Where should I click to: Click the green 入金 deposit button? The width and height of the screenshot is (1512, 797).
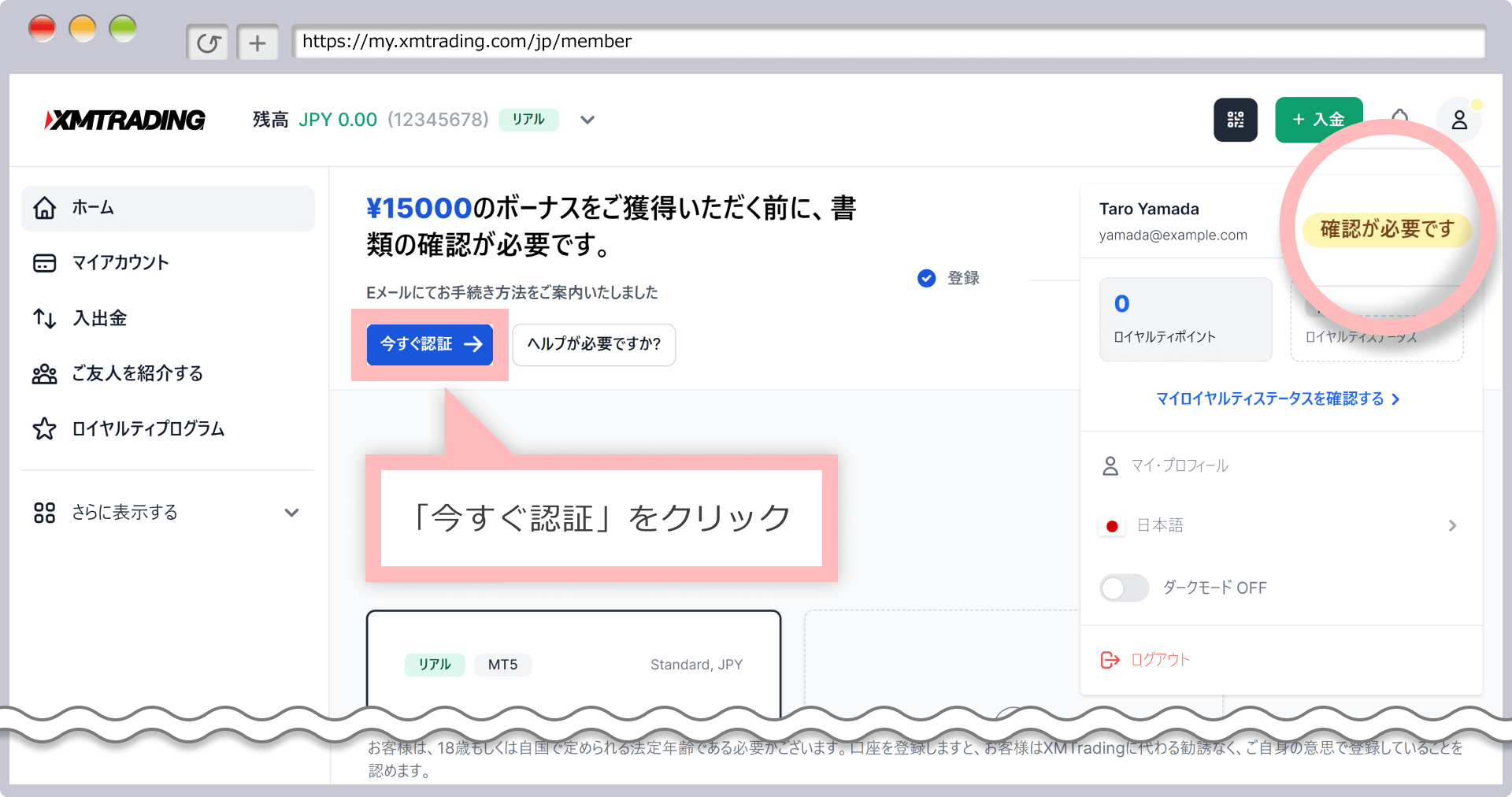click(1318, 120)
